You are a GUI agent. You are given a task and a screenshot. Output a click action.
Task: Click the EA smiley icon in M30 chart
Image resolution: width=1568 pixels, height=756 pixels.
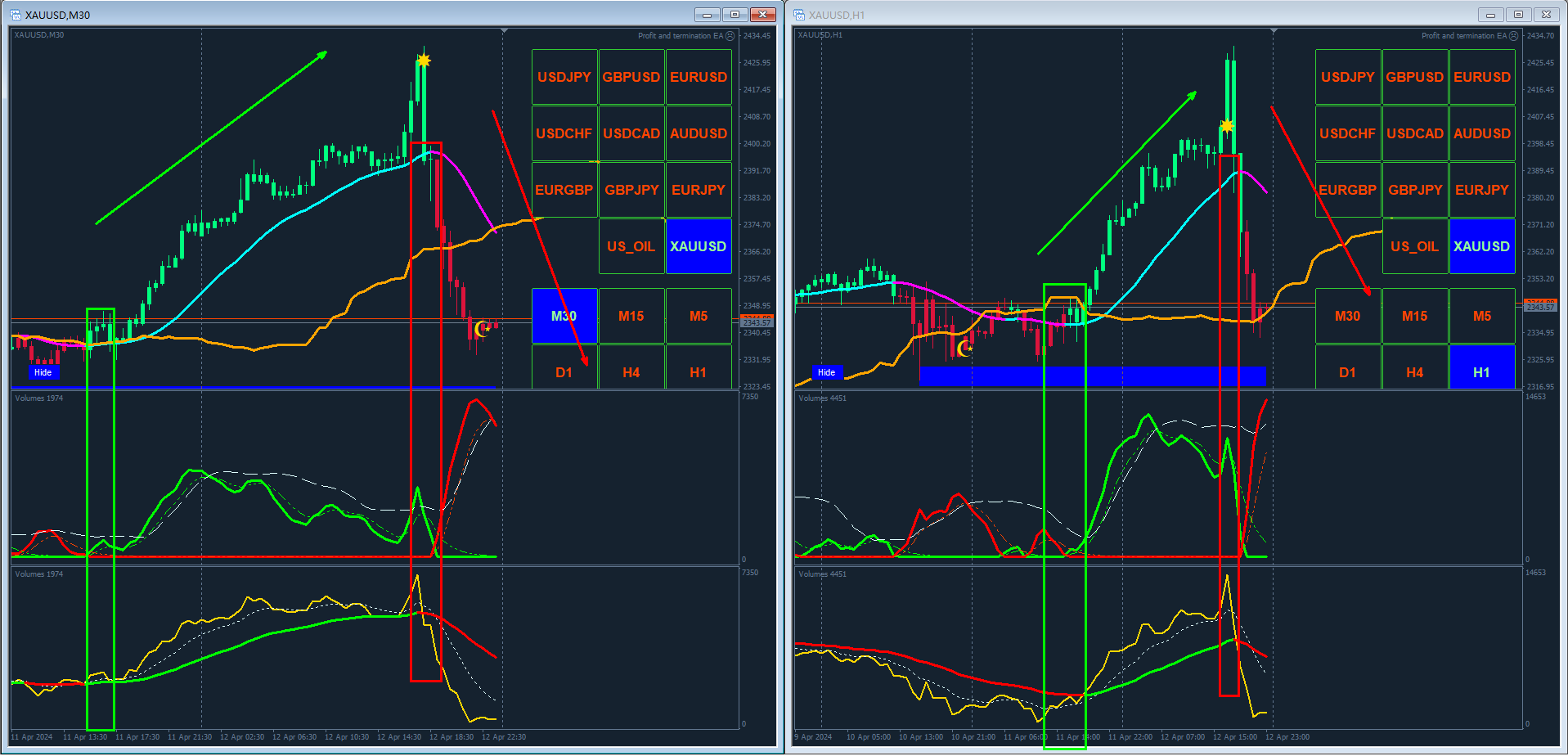pyautogui.click(x=730, y=36)
